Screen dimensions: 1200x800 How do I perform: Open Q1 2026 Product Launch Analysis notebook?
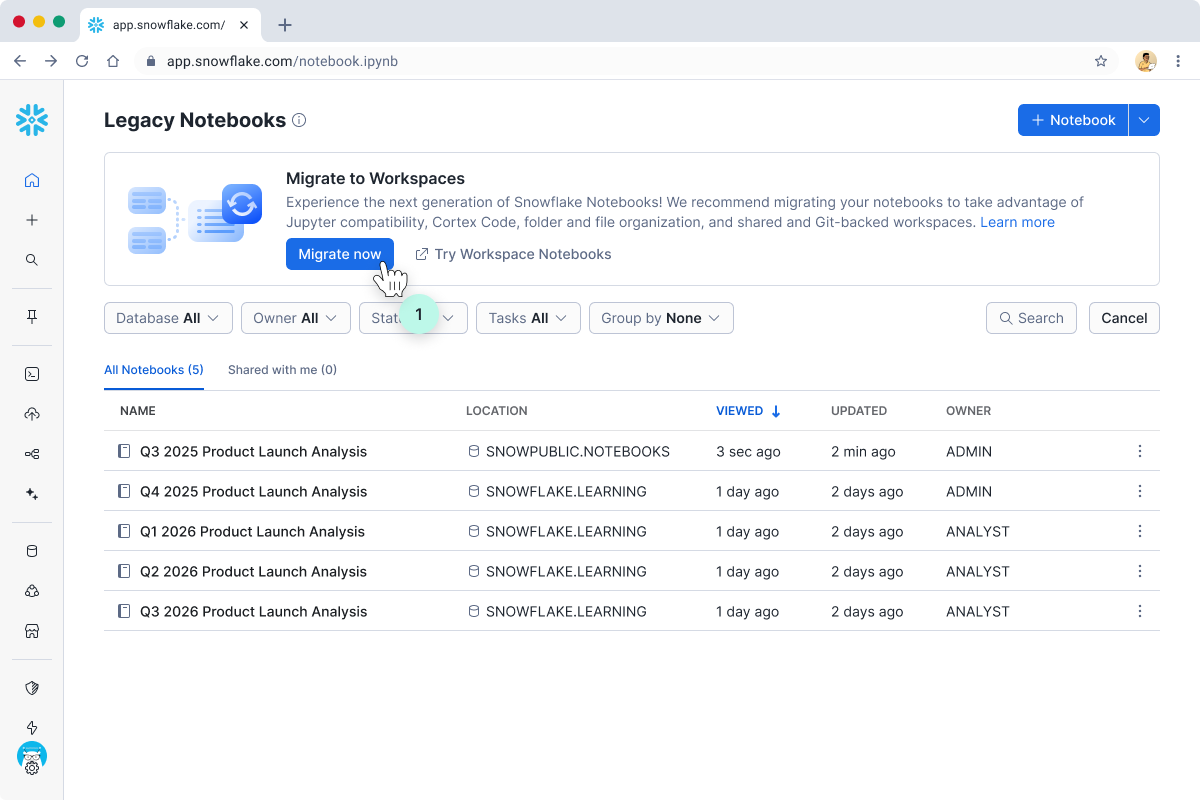pyautogui.click(x=253, y=531)
